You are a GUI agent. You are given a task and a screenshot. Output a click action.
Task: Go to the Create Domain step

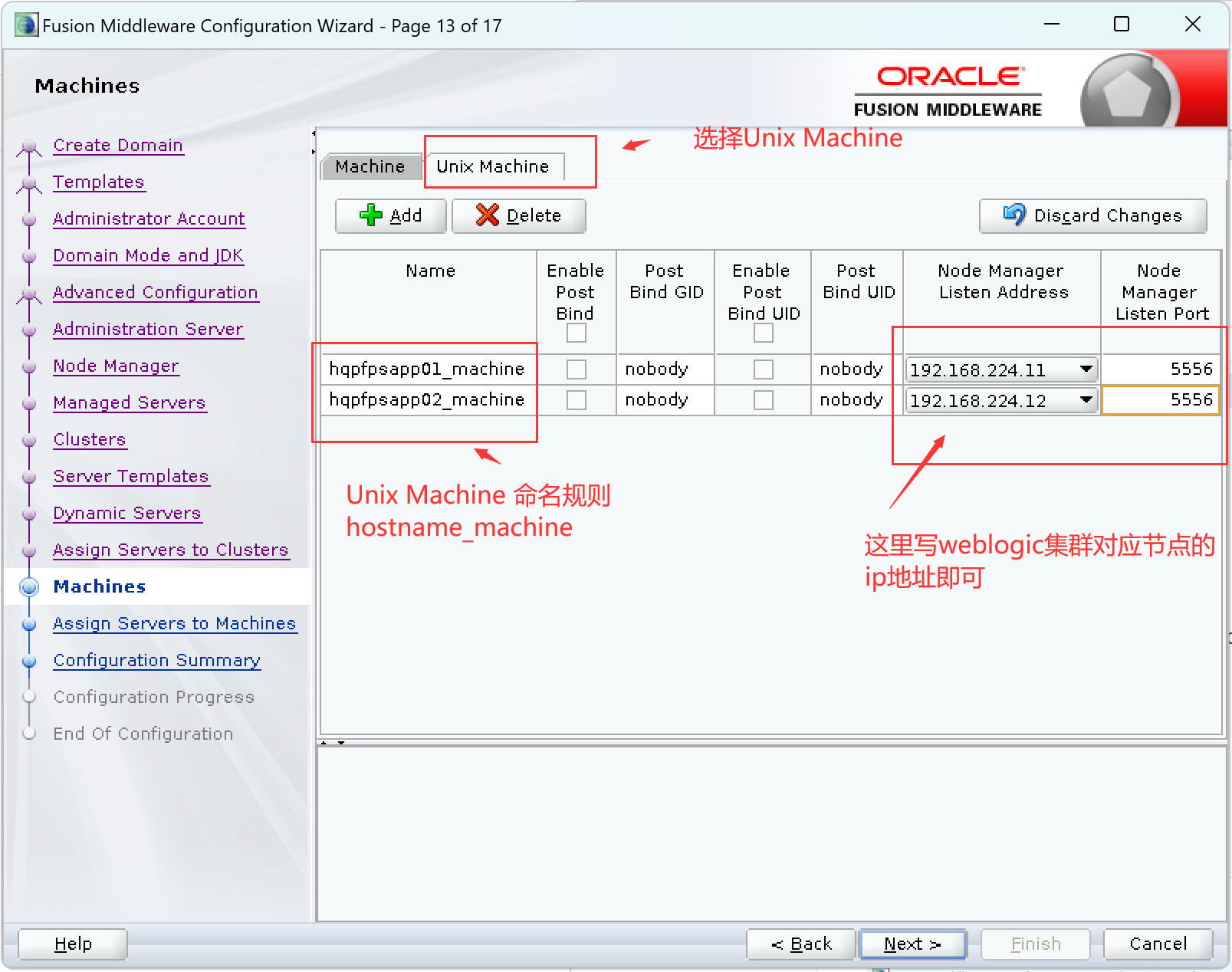coord(118,146)
